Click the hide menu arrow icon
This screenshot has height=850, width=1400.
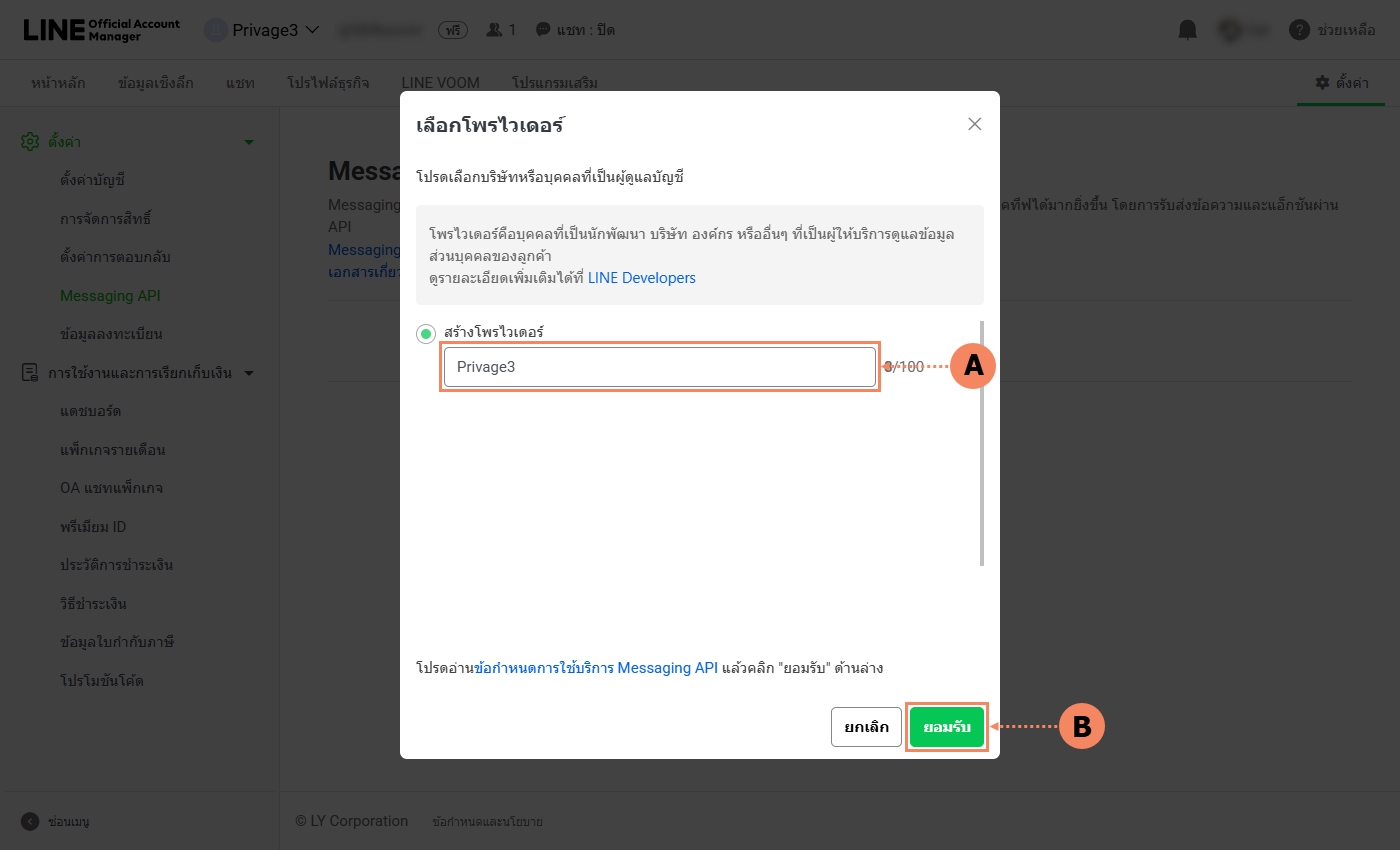tap(30, 821)
